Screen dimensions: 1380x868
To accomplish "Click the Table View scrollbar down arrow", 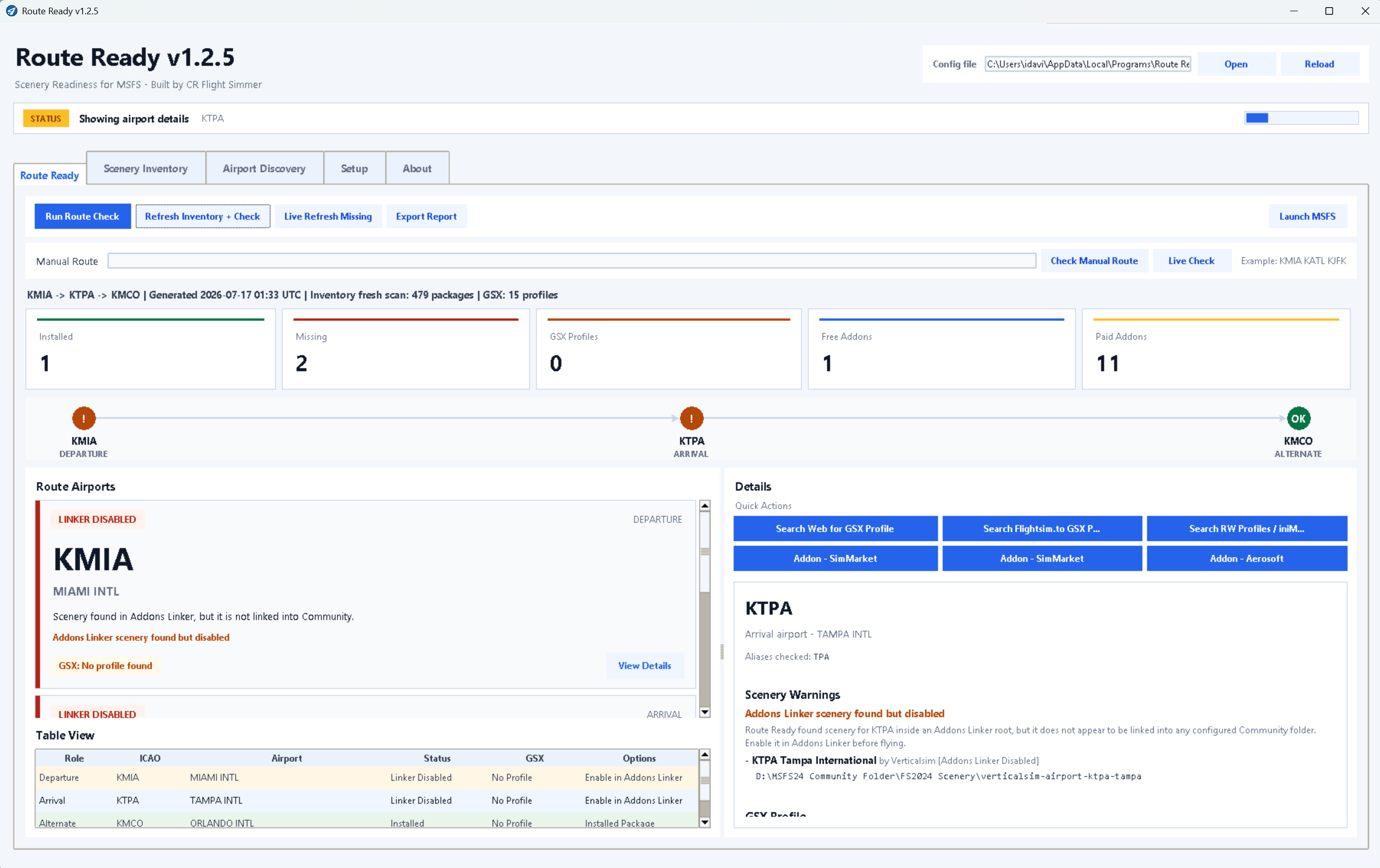I will click(704, 822).
